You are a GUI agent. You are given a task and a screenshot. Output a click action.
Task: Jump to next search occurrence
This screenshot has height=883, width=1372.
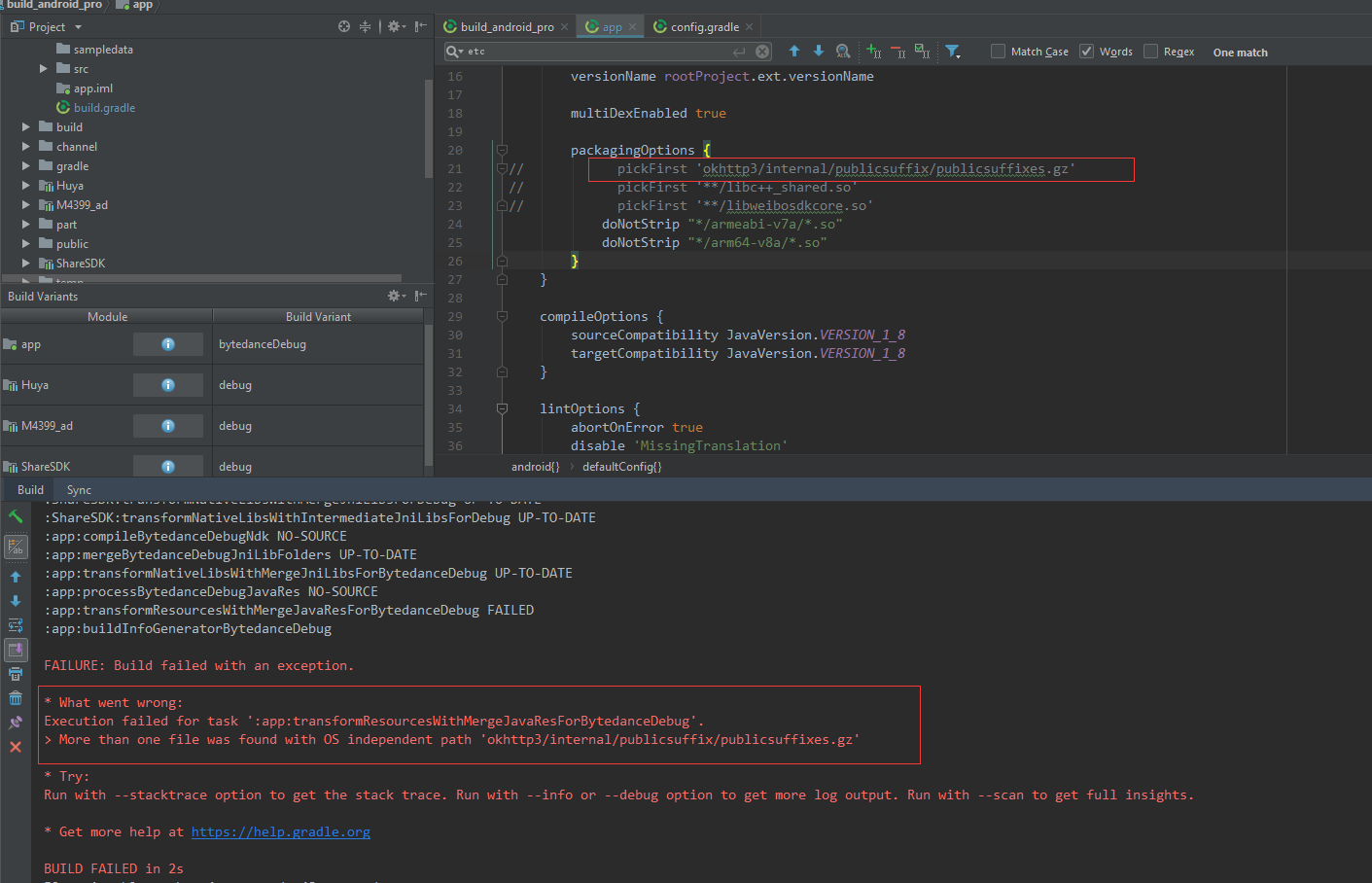click(819, 52)
